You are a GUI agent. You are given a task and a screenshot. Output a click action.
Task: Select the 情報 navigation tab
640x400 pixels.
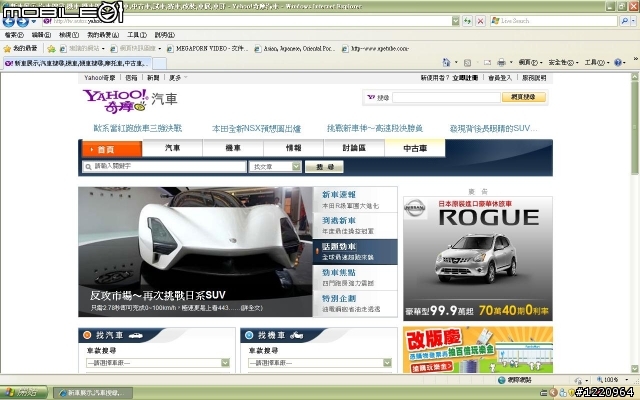point(293,148)
